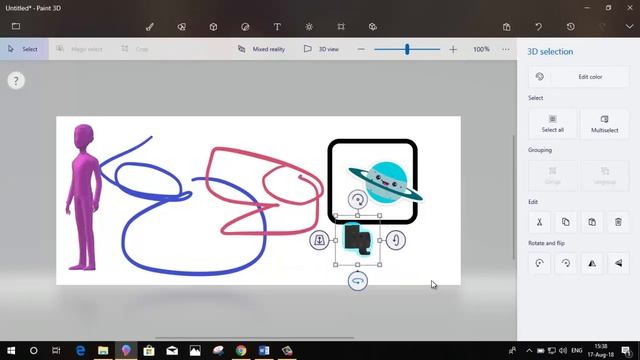Open Task View on taskbar
This screenshot has height=360, width=640.
[x=56, y=351]
